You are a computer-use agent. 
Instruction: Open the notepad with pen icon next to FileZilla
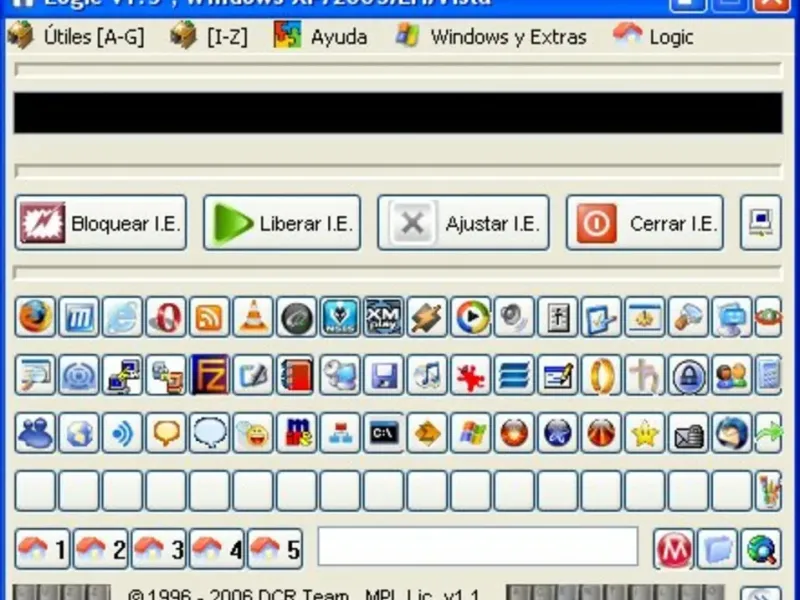[x=253, y=375]
